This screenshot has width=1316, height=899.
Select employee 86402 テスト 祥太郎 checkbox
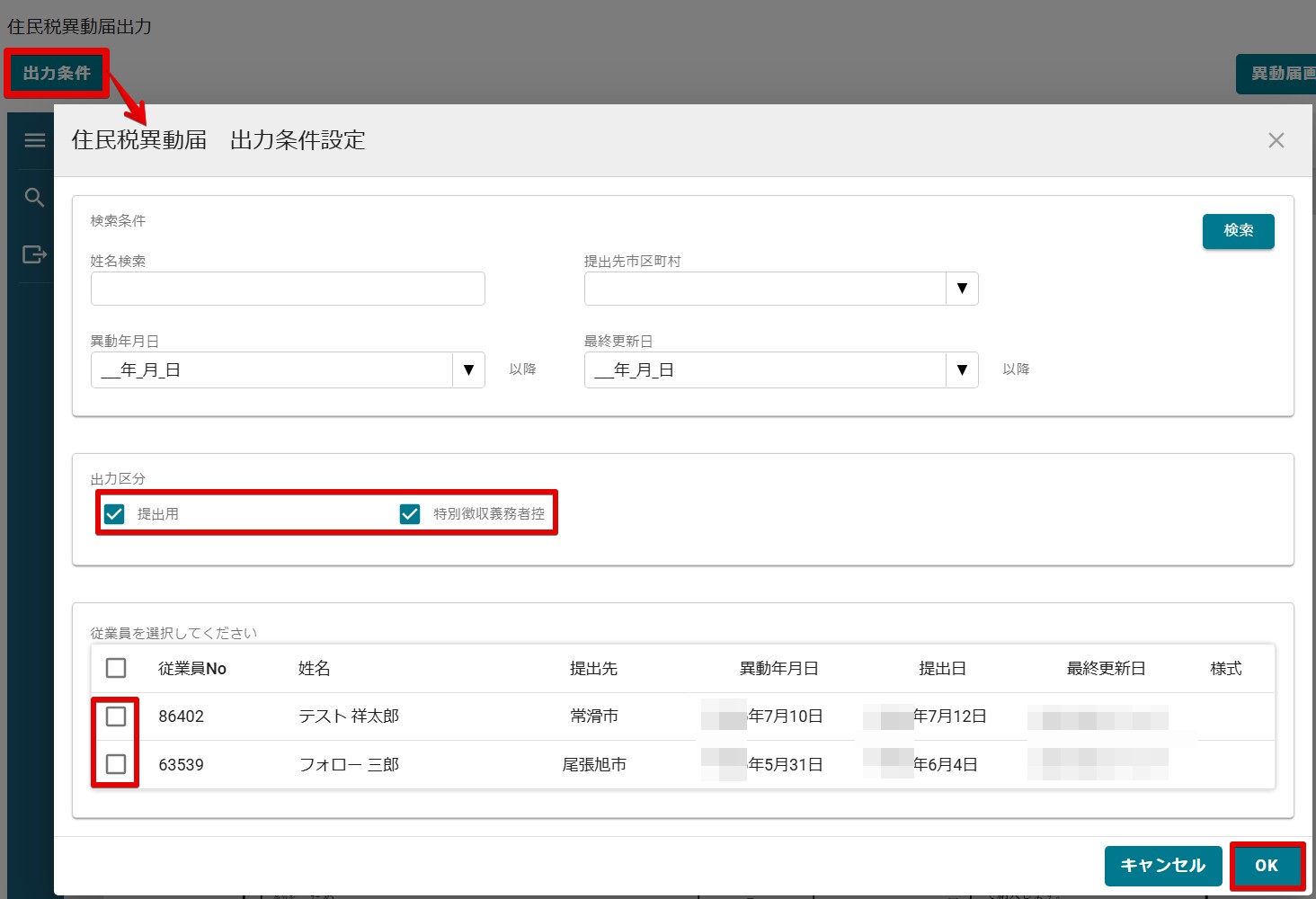click(116, 717)
